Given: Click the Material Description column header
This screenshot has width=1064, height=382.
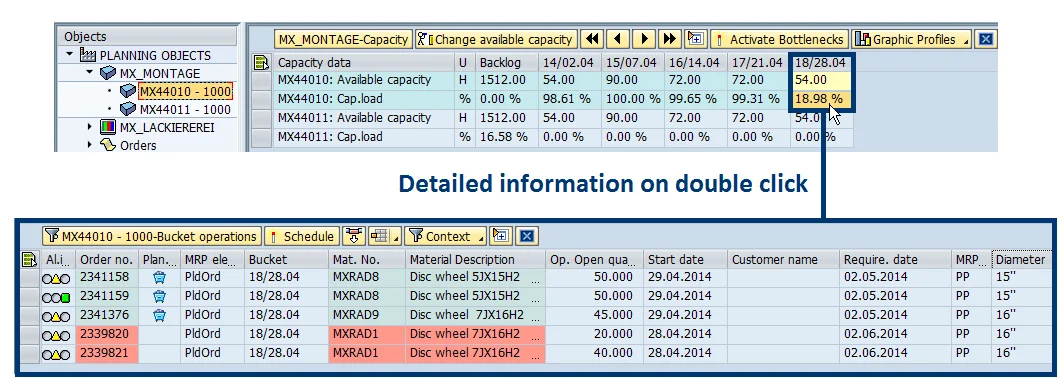Looking at the screenshot, I should tap(475, 259).
